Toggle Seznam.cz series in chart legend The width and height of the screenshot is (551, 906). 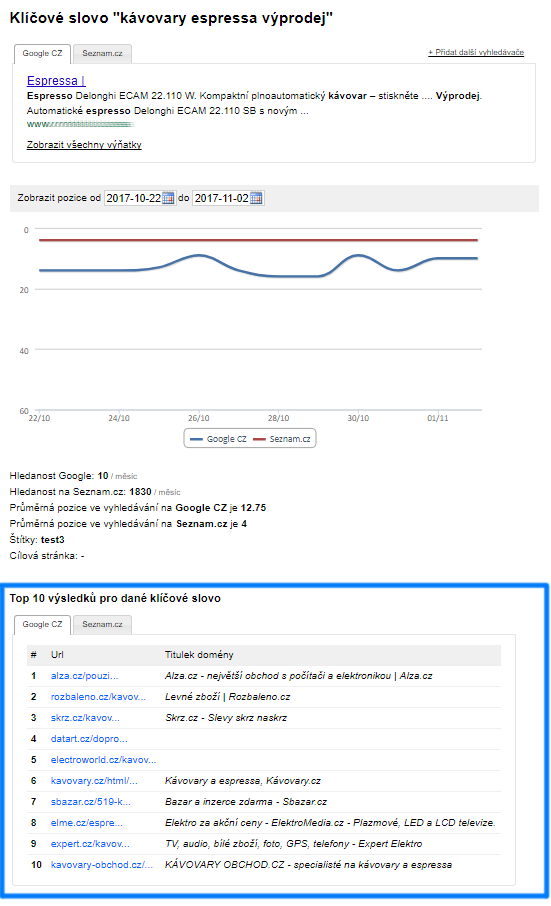(282, 439)
